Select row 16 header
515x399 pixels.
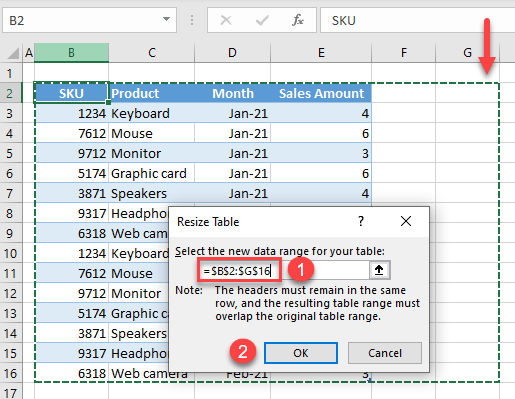tap(11, 373)
